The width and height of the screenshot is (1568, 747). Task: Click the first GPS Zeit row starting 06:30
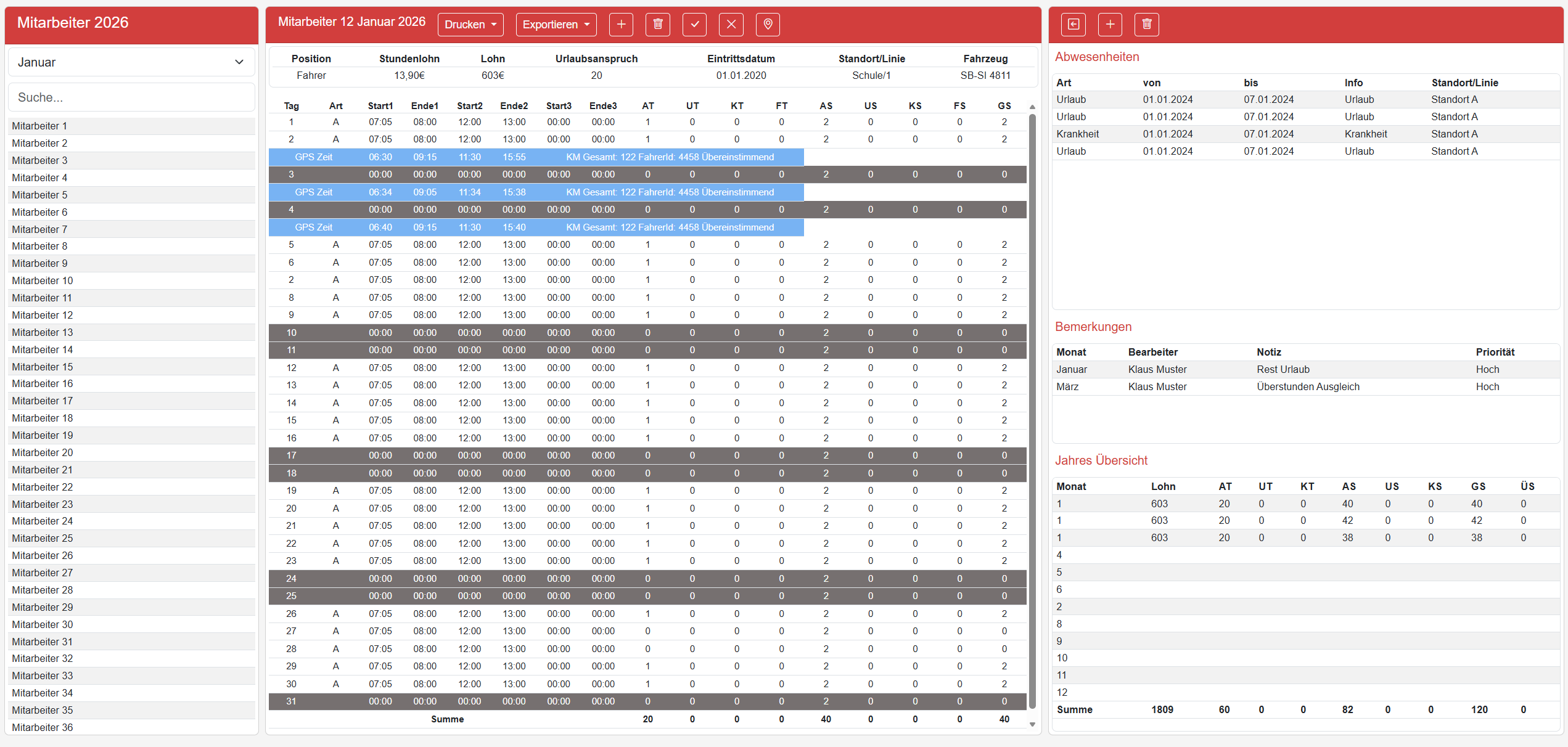536,157
